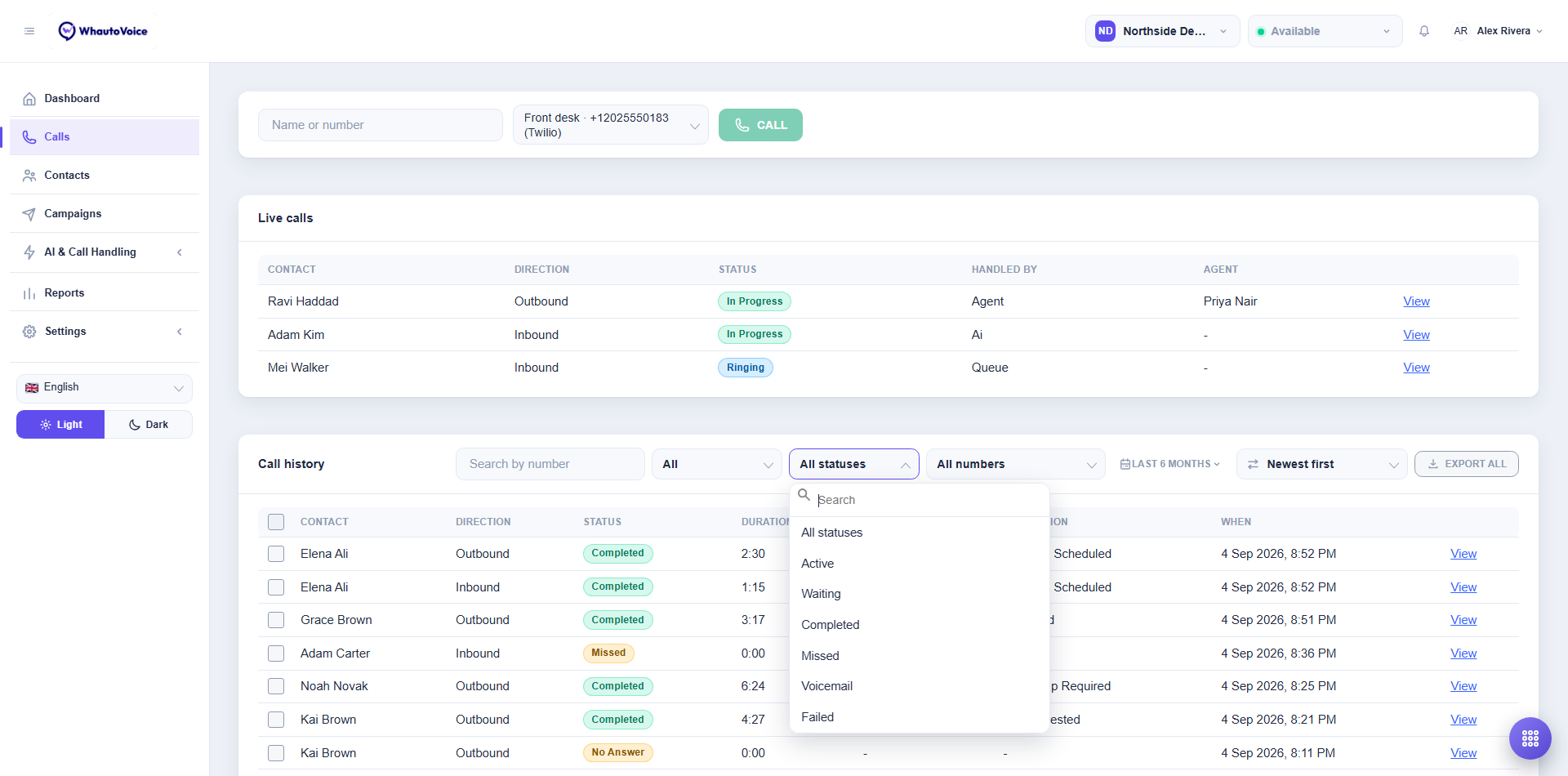Click the sort arrows icon beside Newest first
1568x776 pixels.
click(x=1253, y=464)
